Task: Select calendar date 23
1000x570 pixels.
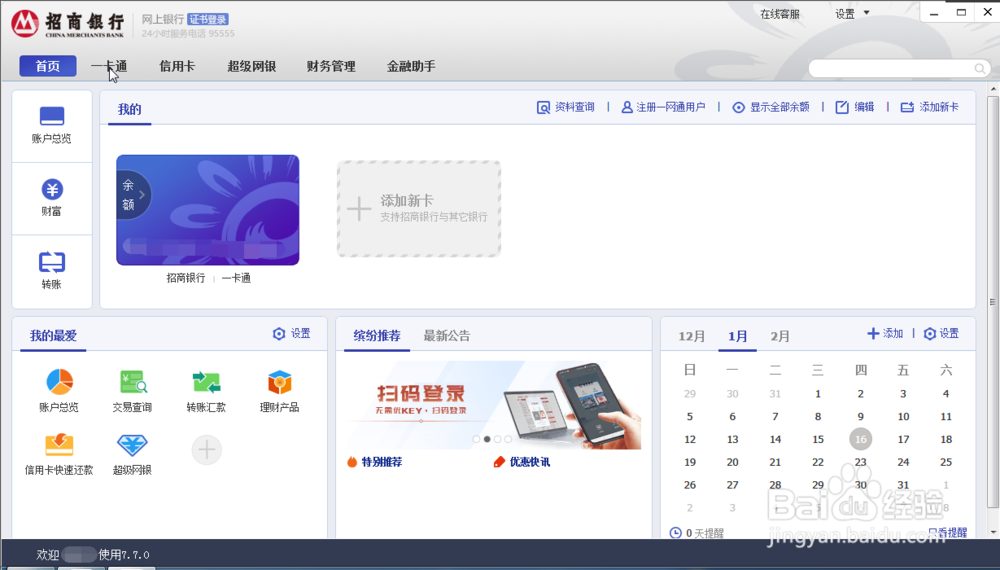Action: [x=861, y=462]
